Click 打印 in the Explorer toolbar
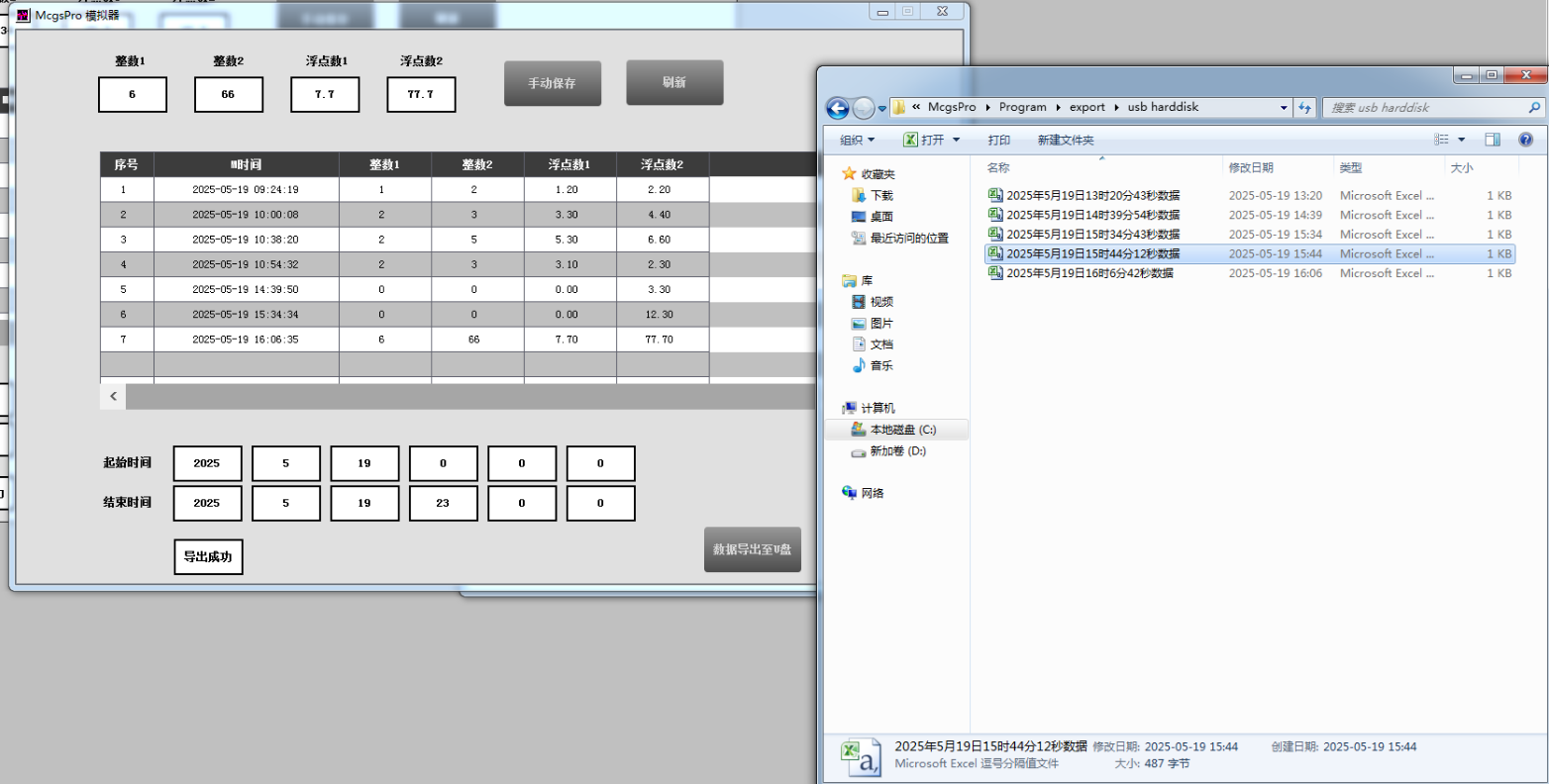The image size is (1549, 784). click(x=999, y=141)
